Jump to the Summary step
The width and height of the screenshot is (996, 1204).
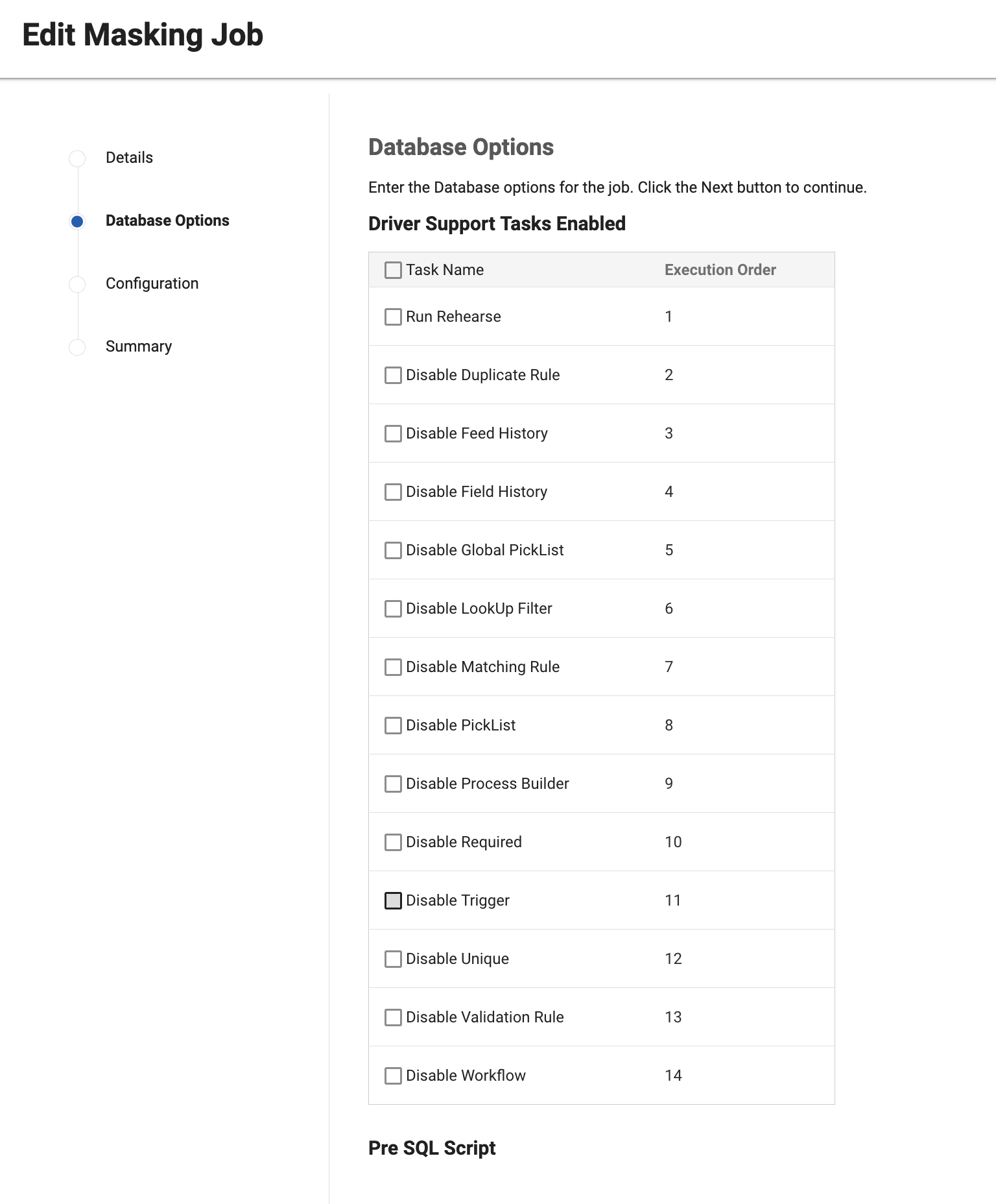pos(138,346)
